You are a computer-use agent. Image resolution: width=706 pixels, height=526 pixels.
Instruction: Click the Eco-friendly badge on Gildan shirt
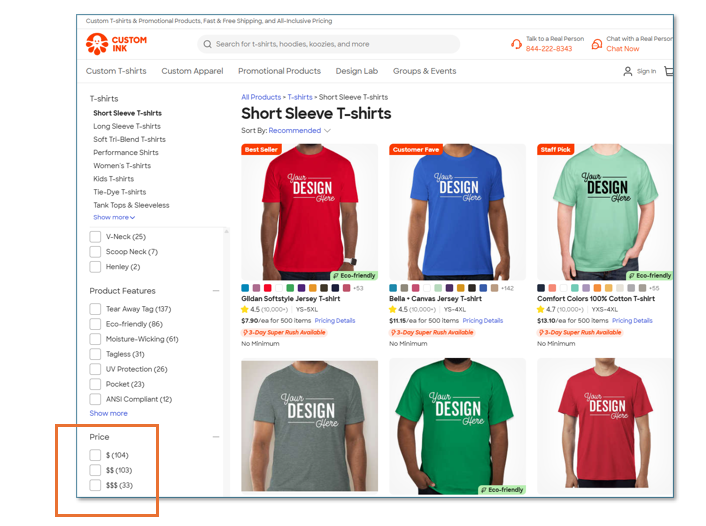[354, 275]
